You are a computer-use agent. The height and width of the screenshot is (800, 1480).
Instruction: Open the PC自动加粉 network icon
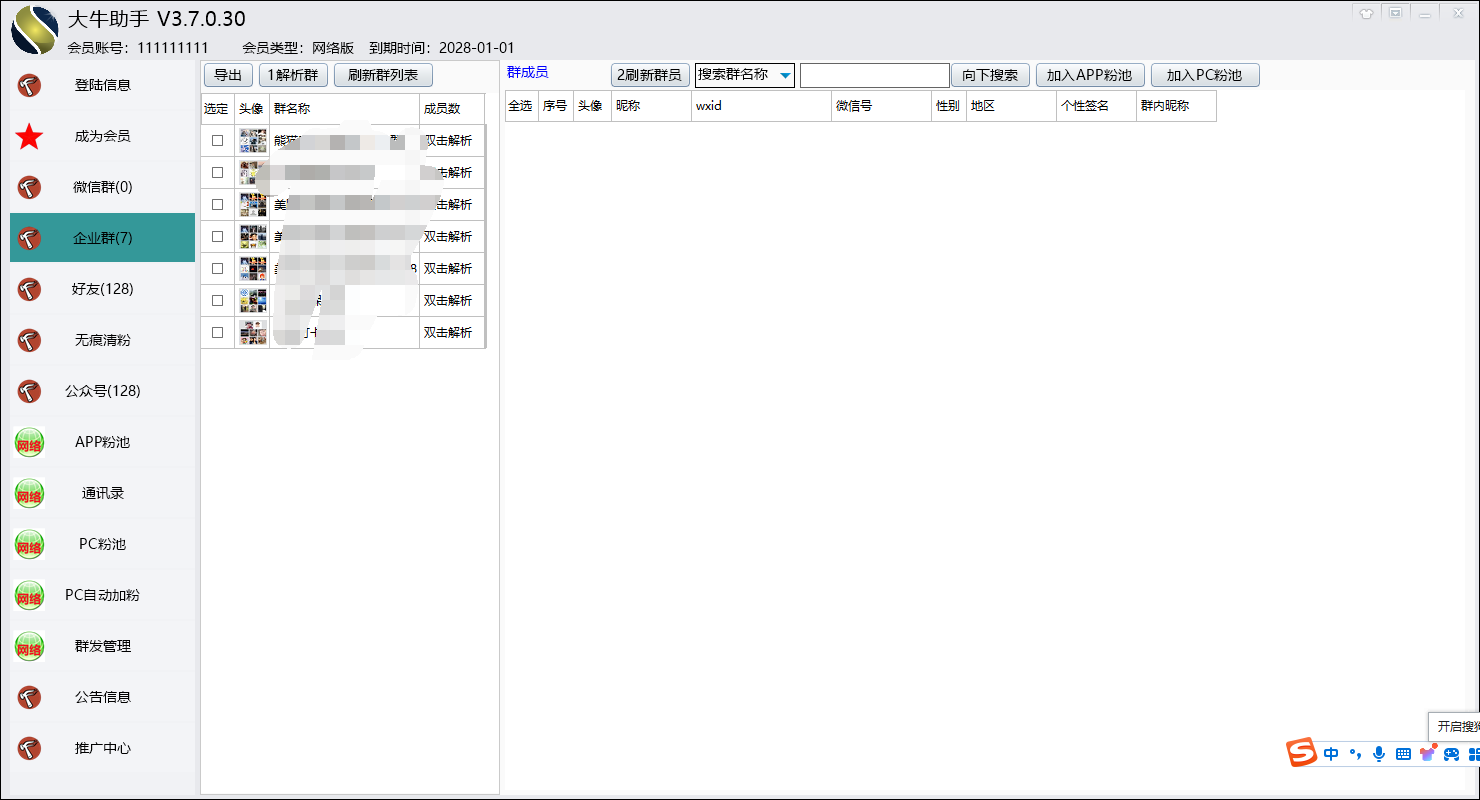29,595
